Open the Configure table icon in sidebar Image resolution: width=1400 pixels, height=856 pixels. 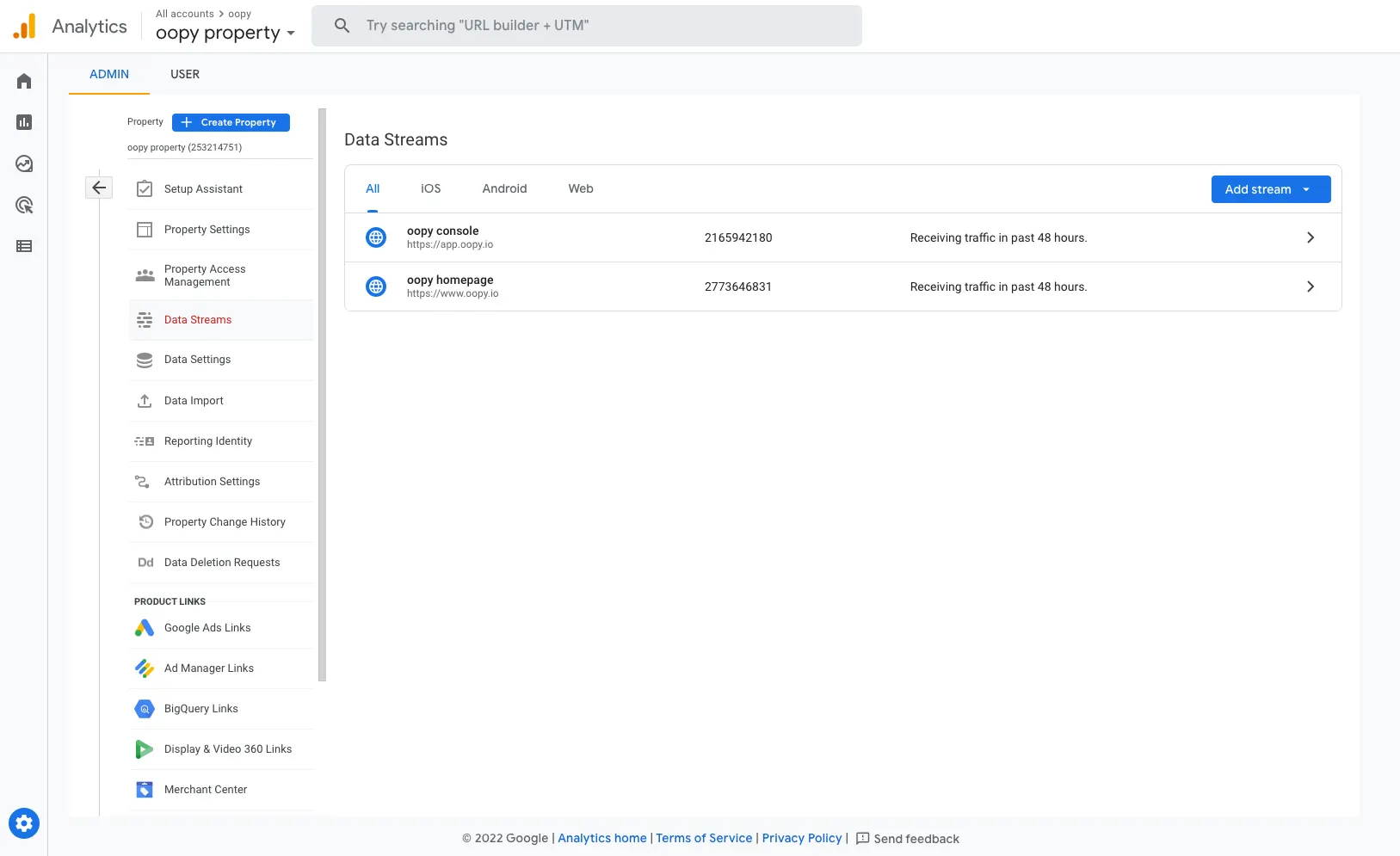click(24, 246)
